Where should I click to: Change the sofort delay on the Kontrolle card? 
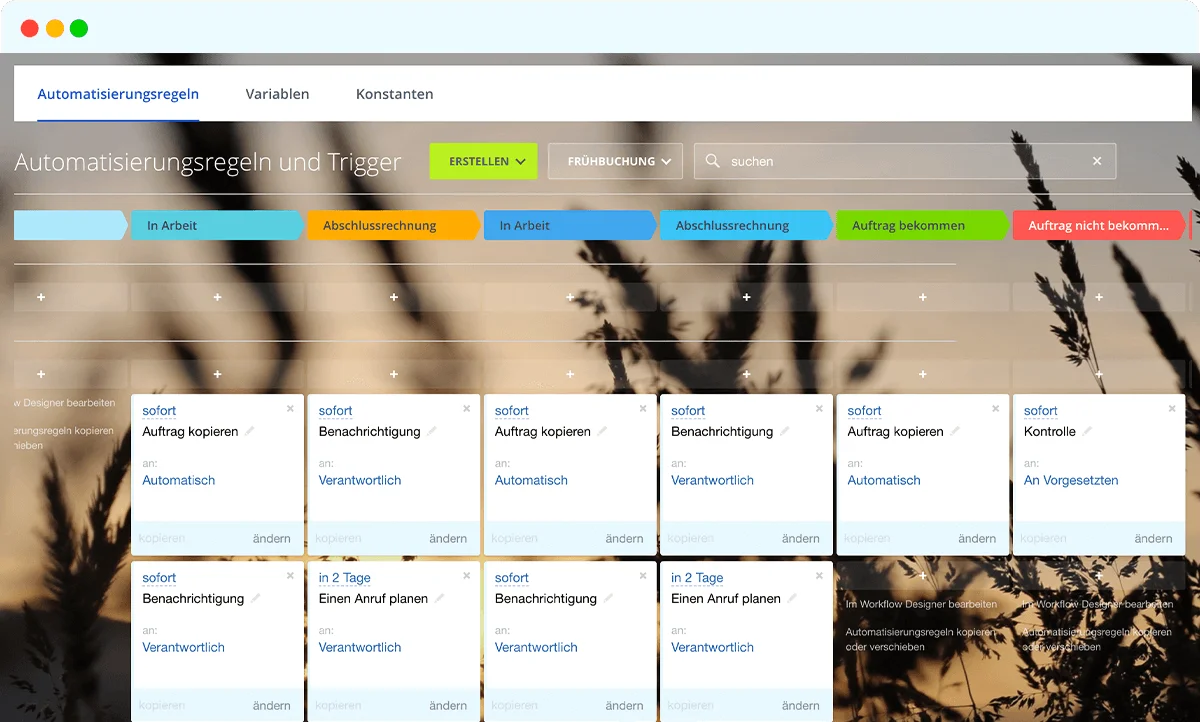[x=1040, y=411]
